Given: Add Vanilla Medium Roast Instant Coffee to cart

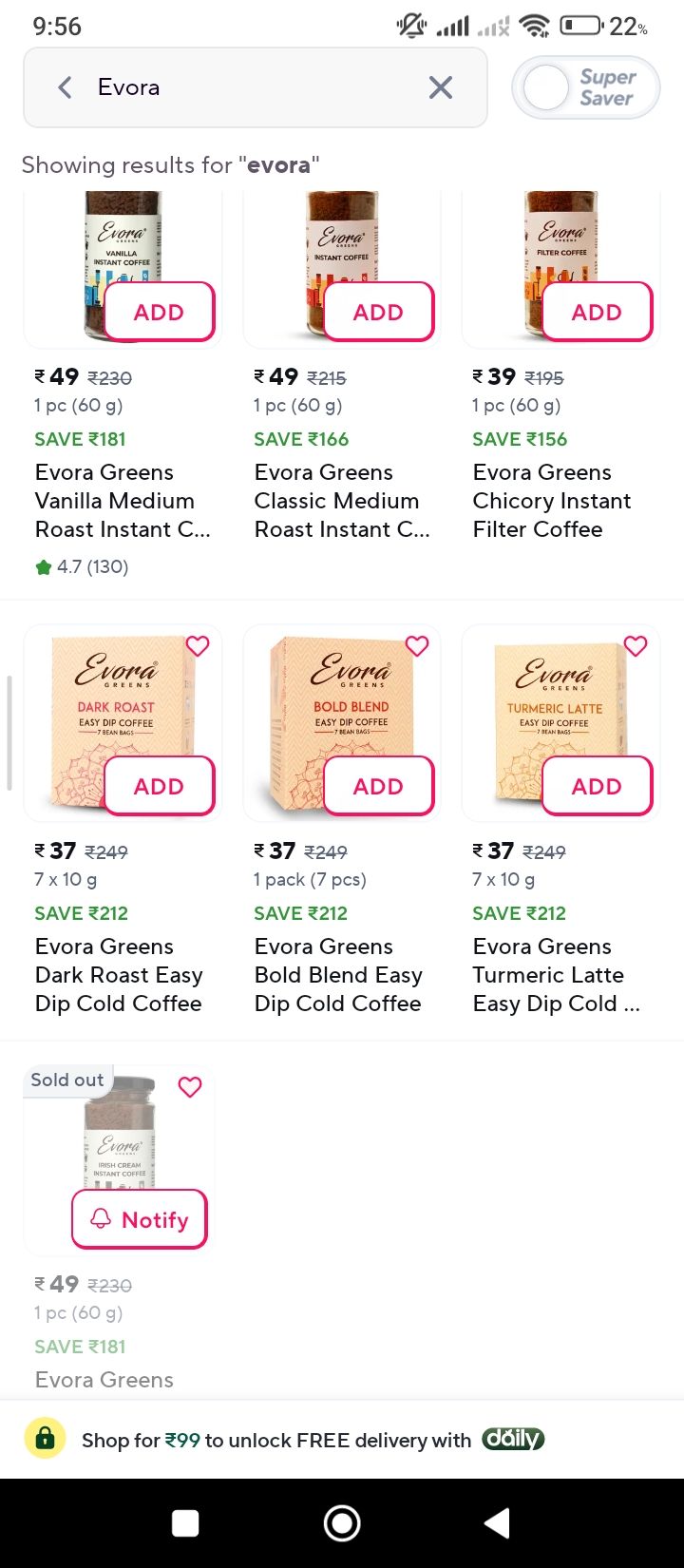Looking at the screenshot, I should click(159, 312).
